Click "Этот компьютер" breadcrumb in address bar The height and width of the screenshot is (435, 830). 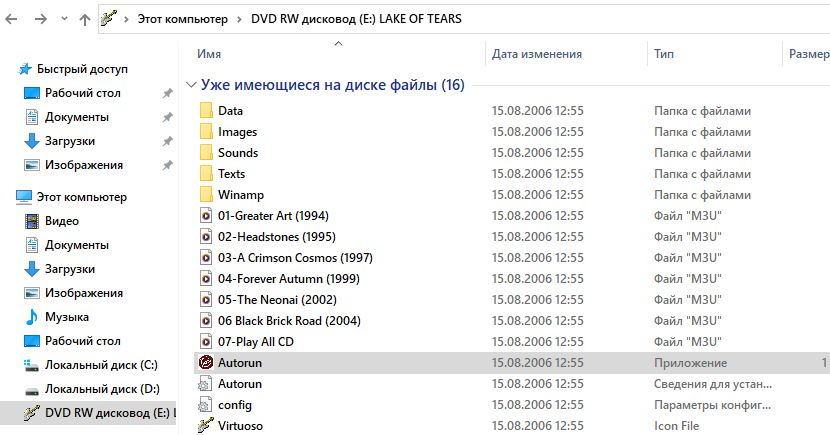(183, 19)
